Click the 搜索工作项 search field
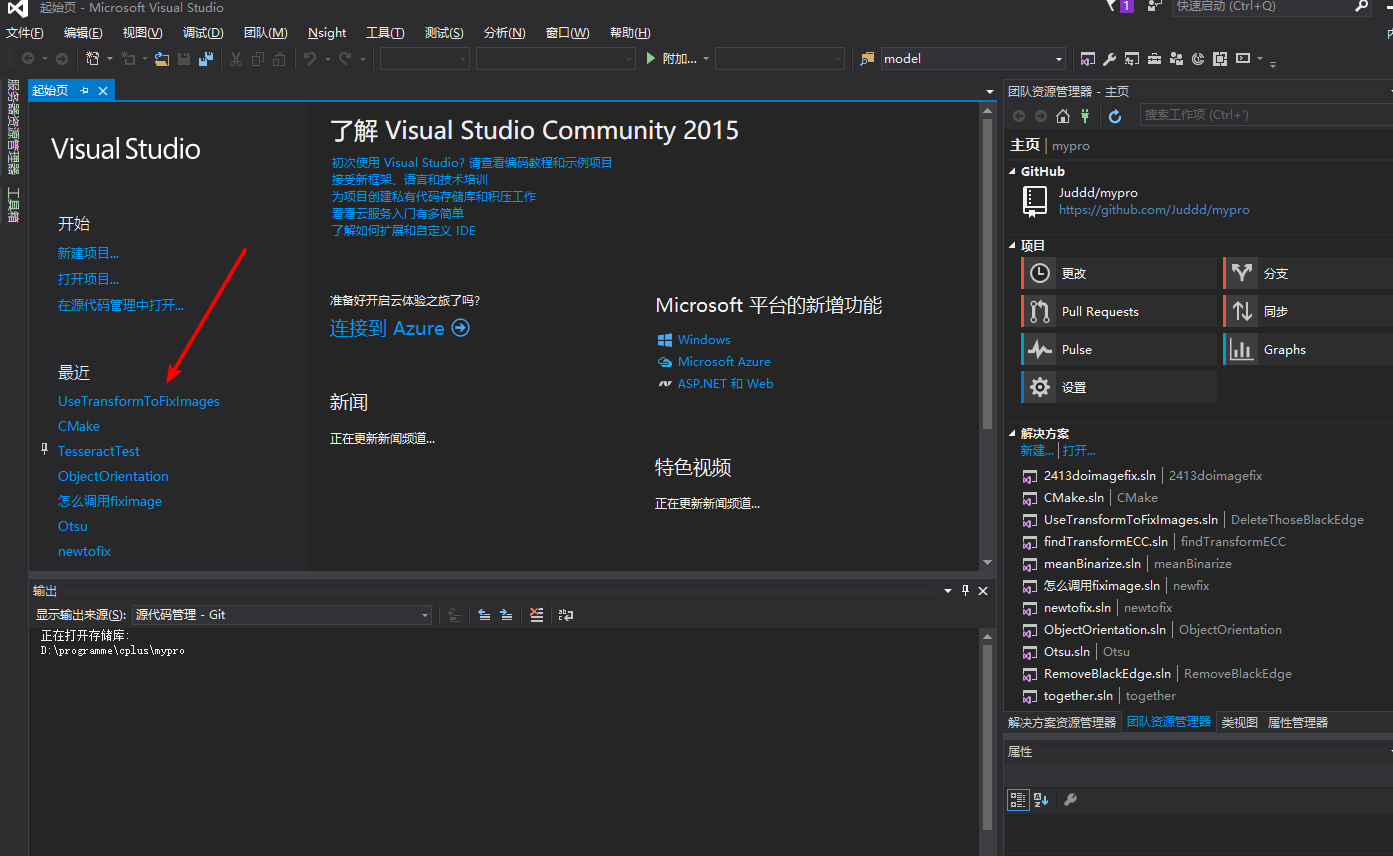The height and width of the screenshot is (856, 1393). pos(1264,115)
